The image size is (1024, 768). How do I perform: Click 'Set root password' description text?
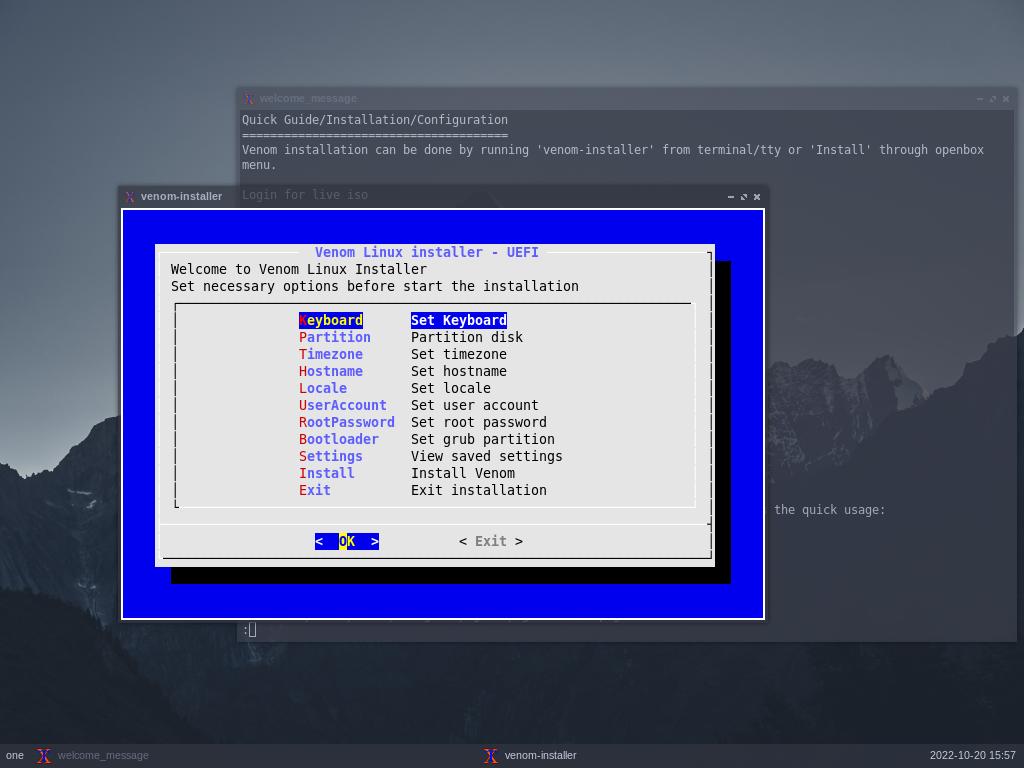tap(479, 422)
